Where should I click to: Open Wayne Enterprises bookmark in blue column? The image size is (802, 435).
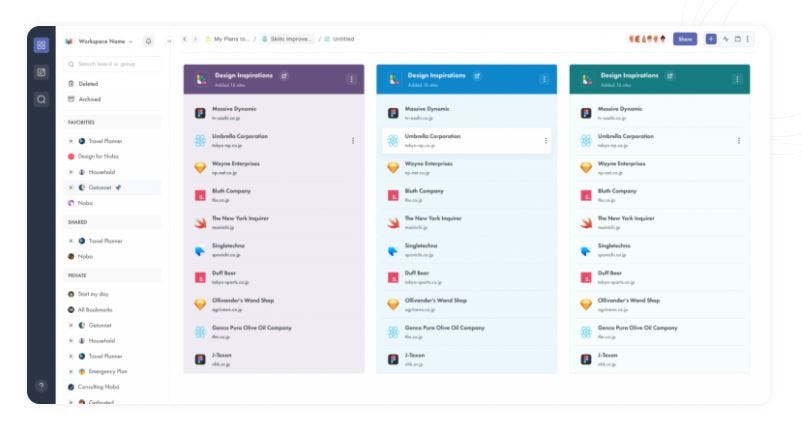click(x=466, y=168)
